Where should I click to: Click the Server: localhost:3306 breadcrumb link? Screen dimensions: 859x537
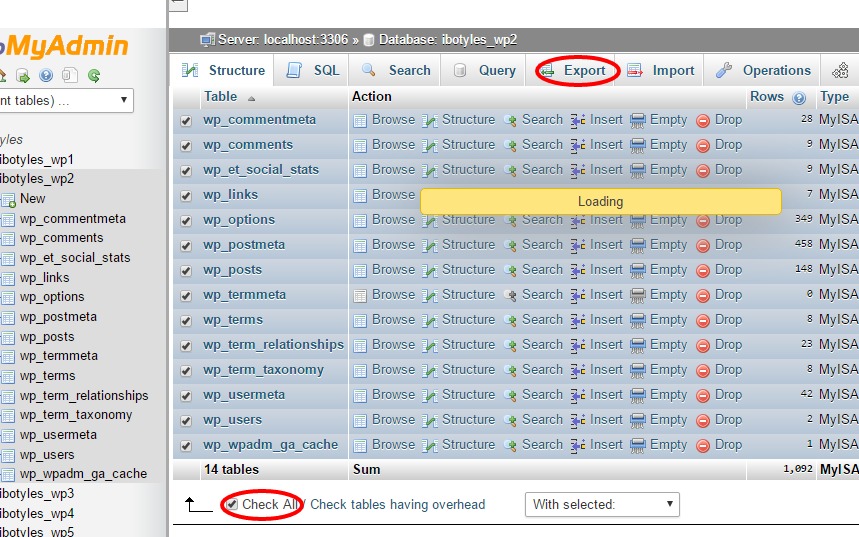283,39
